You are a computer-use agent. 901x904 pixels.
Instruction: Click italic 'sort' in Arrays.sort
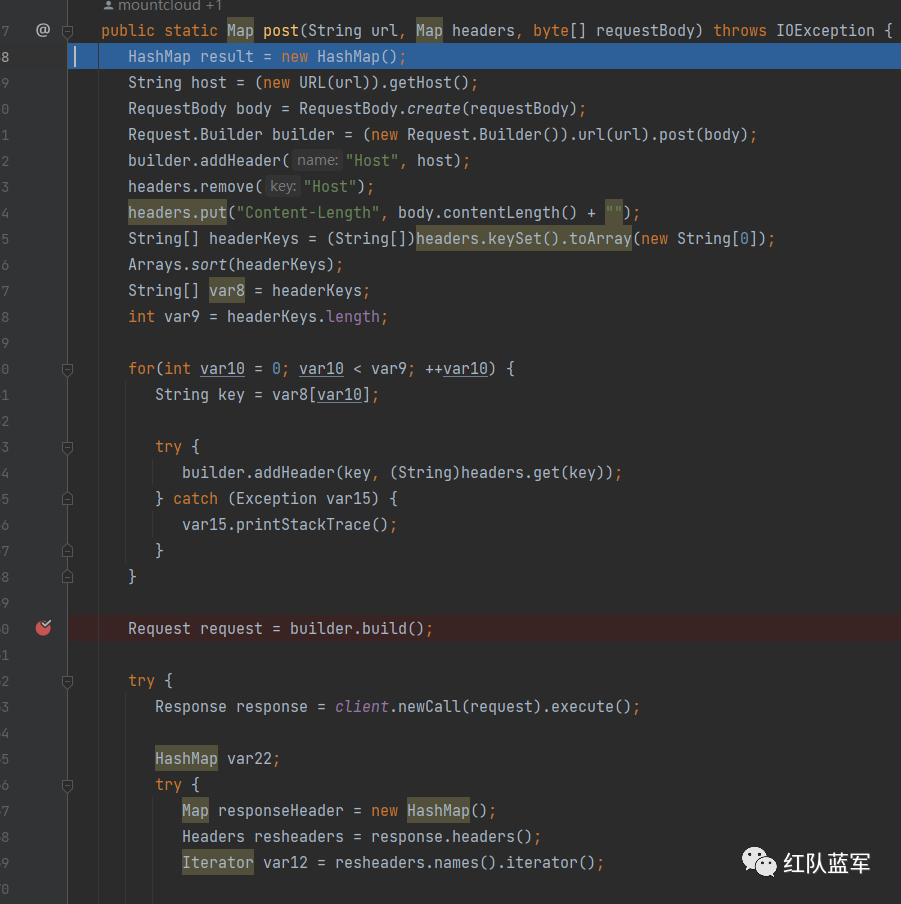pos(209,265)
